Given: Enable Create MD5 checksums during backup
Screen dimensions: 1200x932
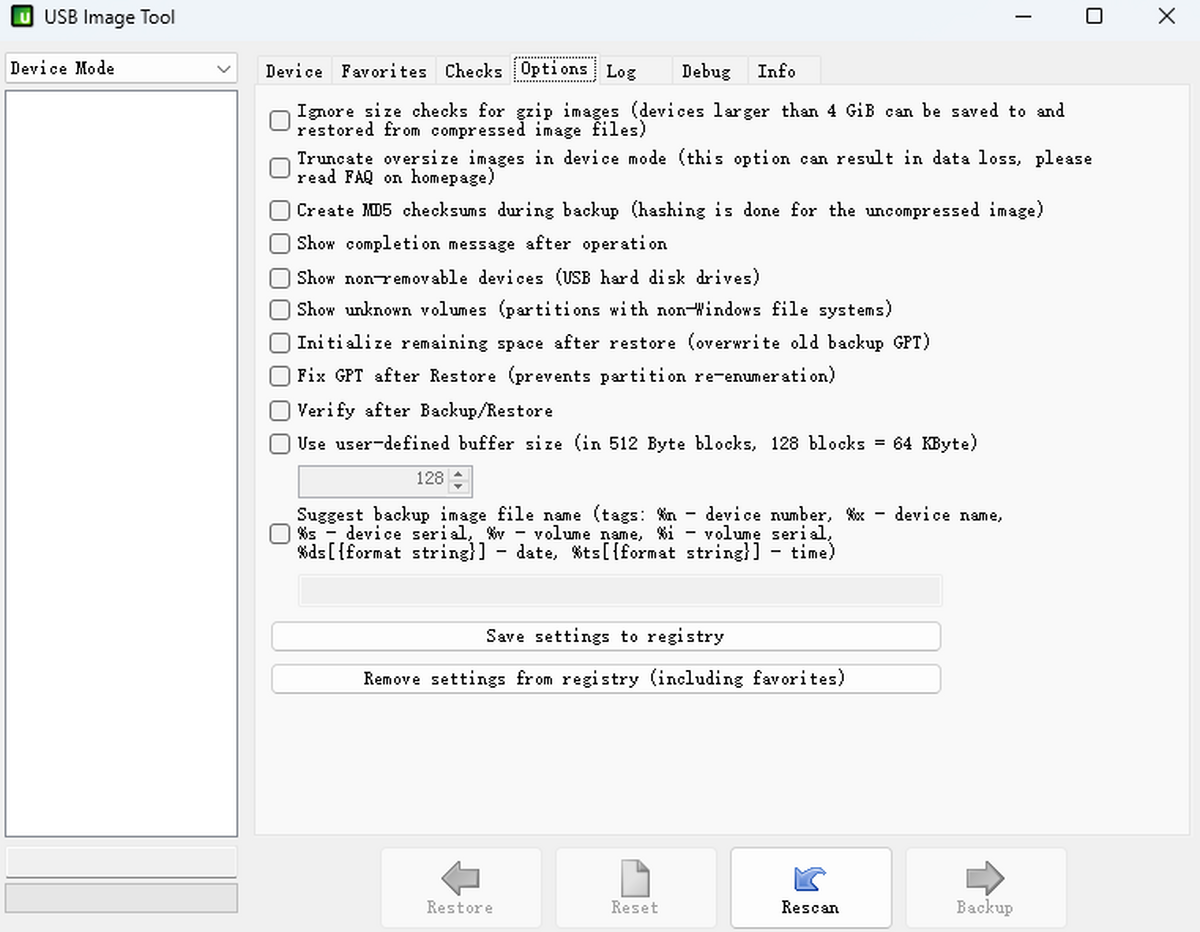Looking at the screenshot, I should point(280,211).
